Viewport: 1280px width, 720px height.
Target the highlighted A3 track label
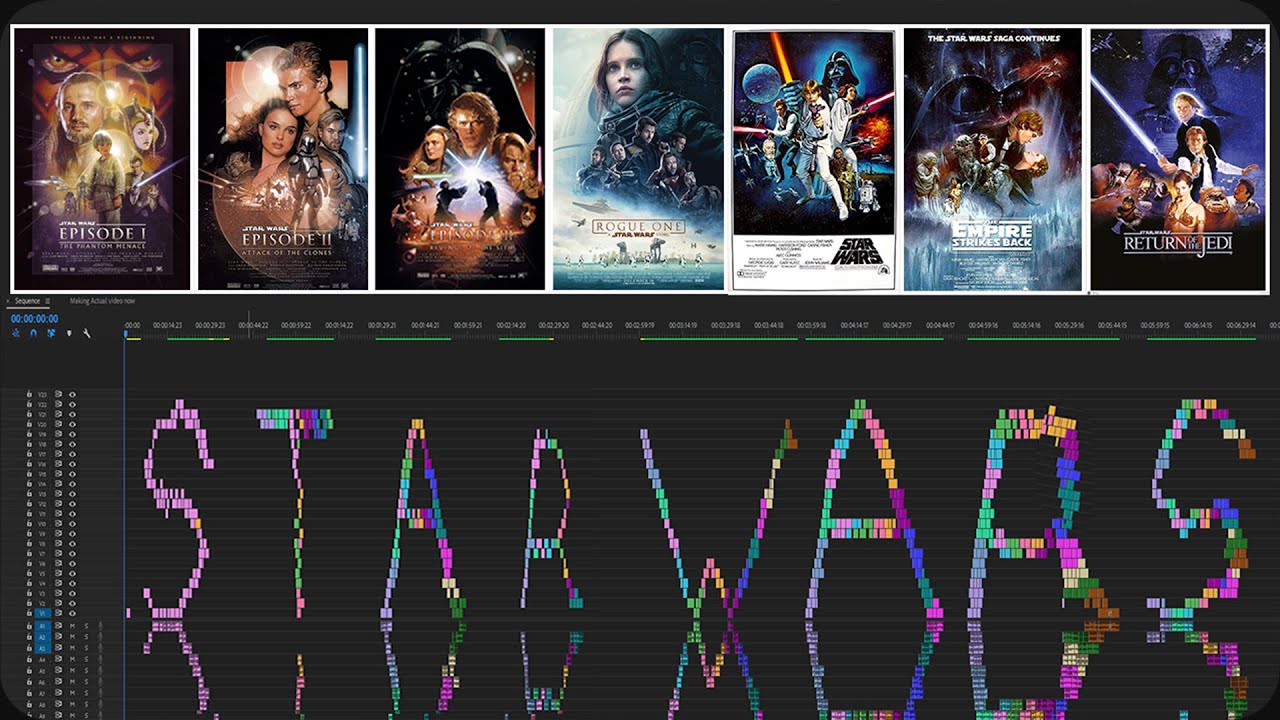click(x=42, y=648)
